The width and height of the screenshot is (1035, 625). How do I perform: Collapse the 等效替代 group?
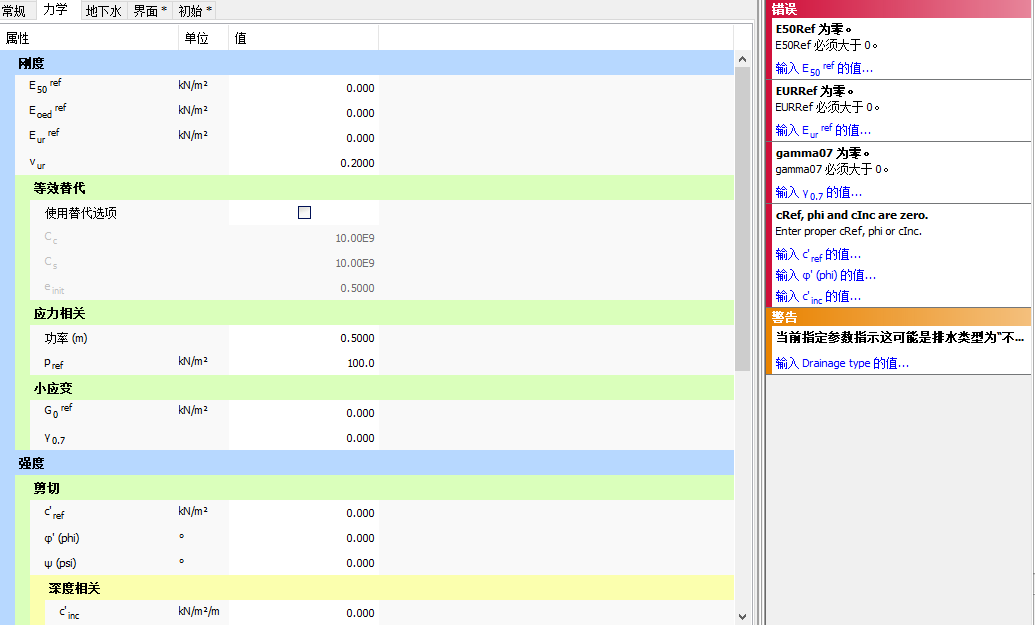(60, 188)
